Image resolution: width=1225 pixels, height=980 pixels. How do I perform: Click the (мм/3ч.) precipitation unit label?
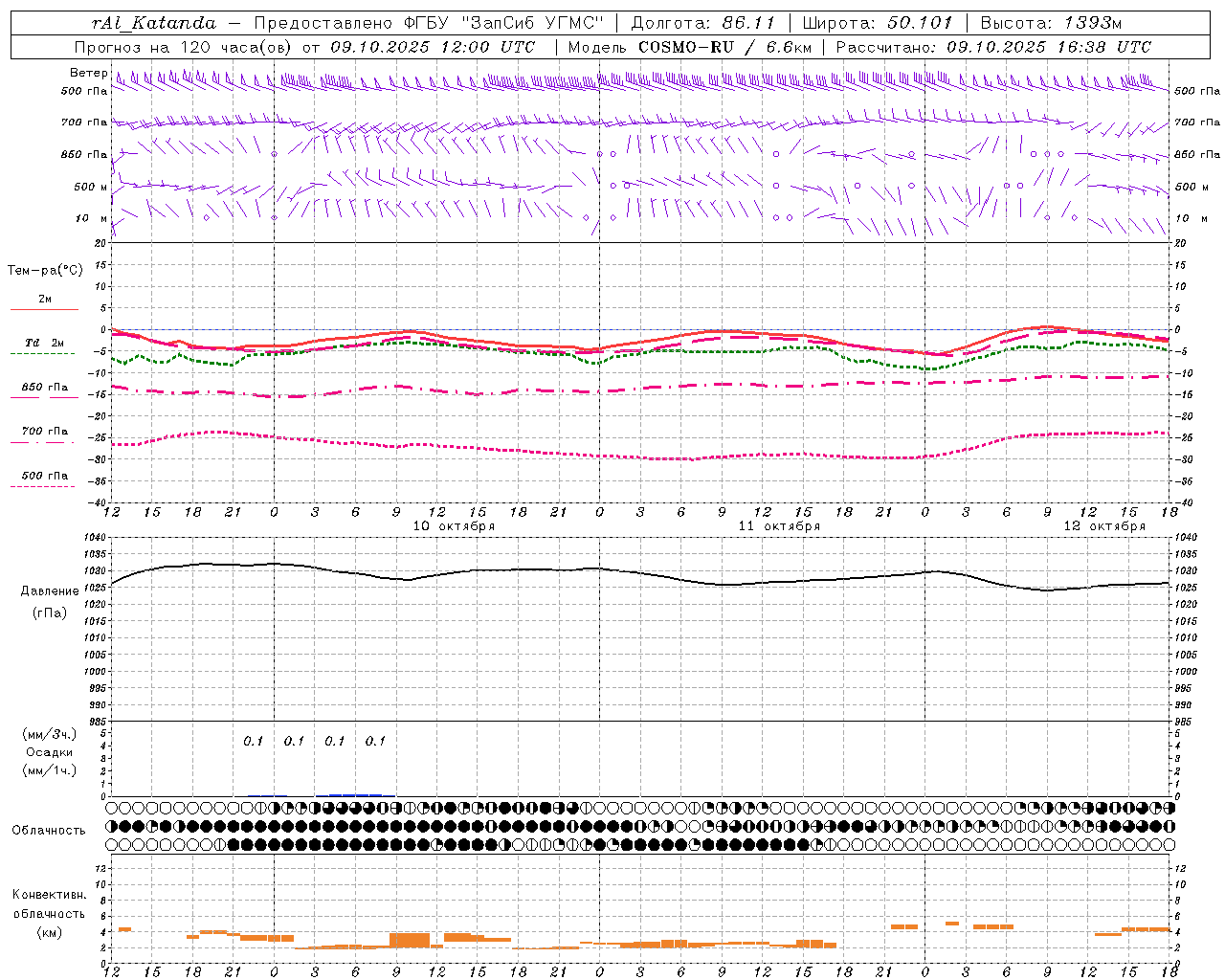point(50,734)
